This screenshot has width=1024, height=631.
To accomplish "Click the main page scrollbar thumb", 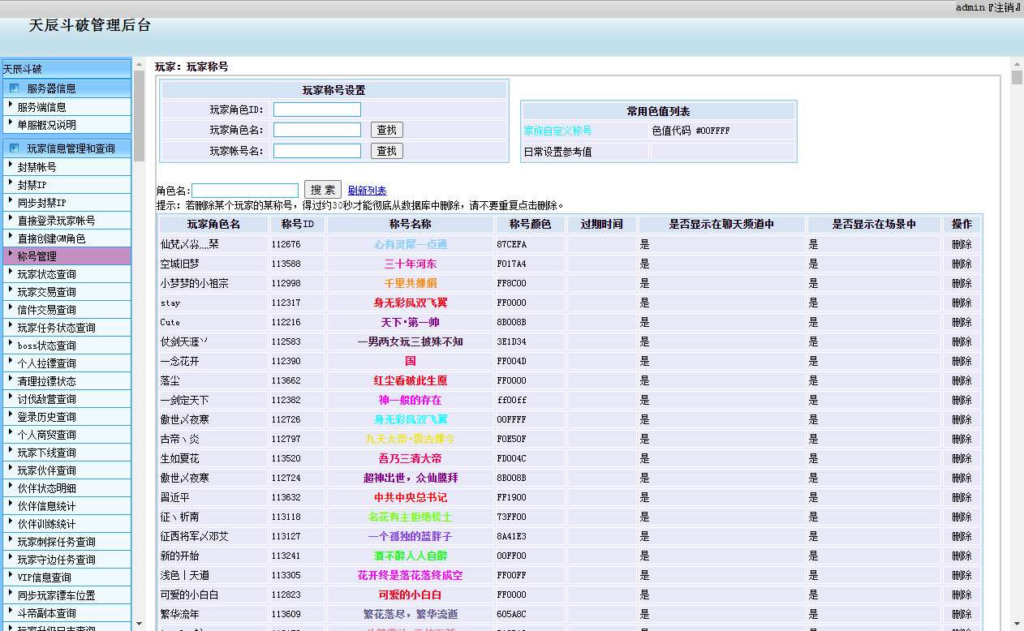I will tap(1017, 78).
